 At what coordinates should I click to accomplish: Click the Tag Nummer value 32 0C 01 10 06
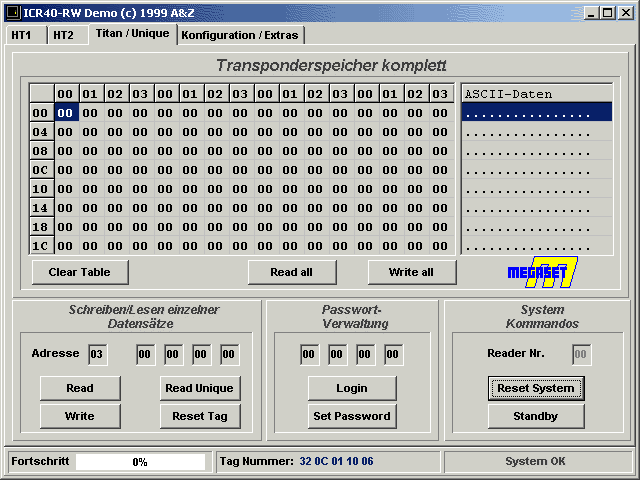pyautogui.click(x=336, y=462)
